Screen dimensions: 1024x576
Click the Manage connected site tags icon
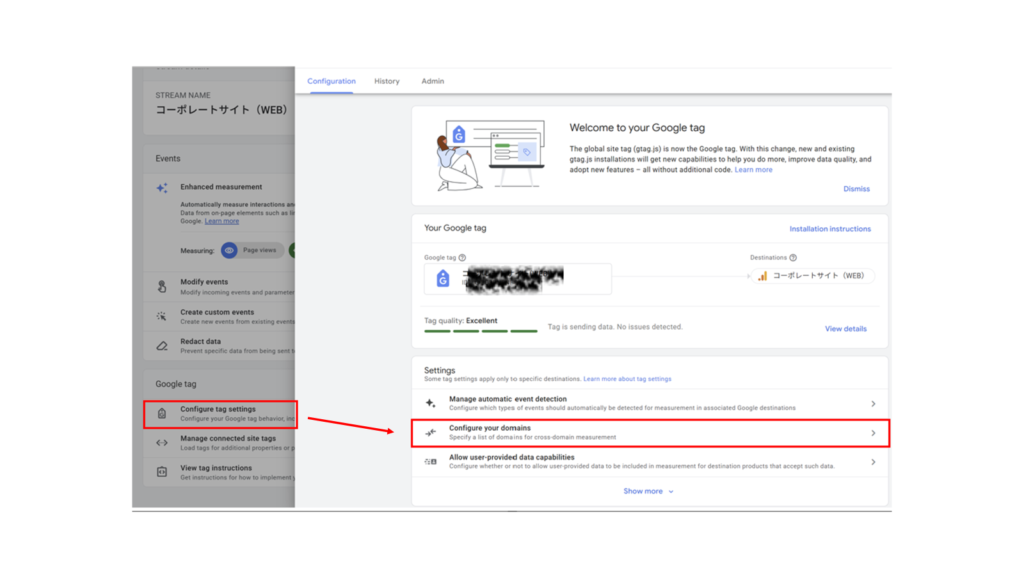(162, 443)
